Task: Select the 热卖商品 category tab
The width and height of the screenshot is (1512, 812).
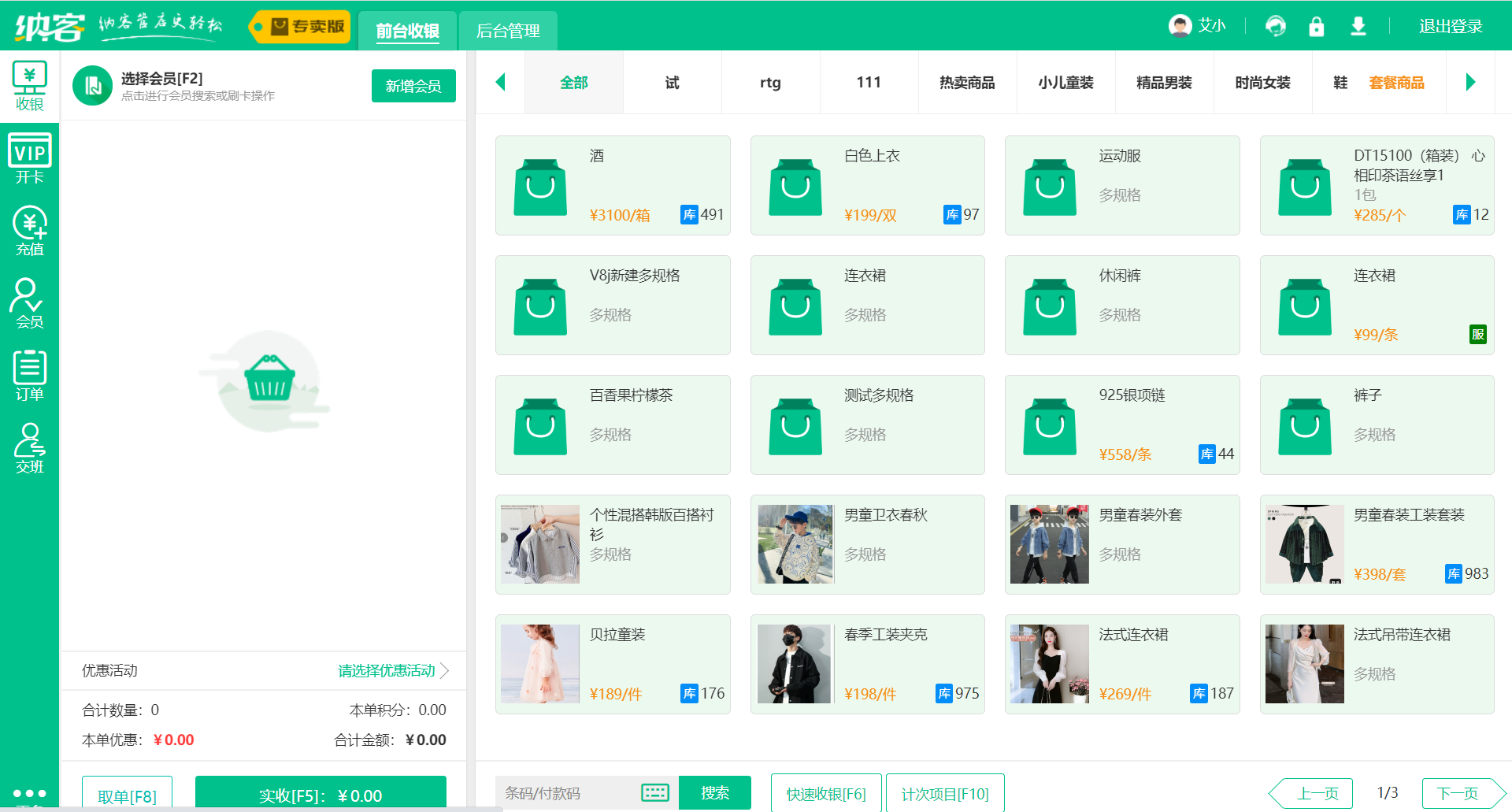Action: coord(967,82)
